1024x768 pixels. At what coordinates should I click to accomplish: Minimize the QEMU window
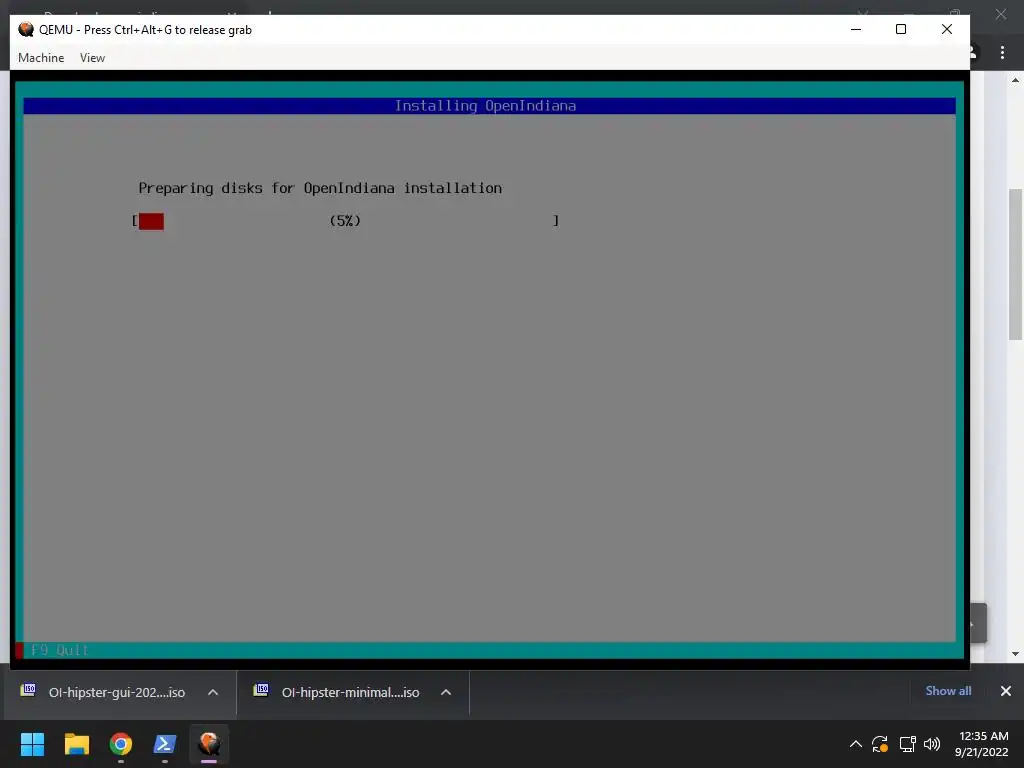(x=856, y=29)
